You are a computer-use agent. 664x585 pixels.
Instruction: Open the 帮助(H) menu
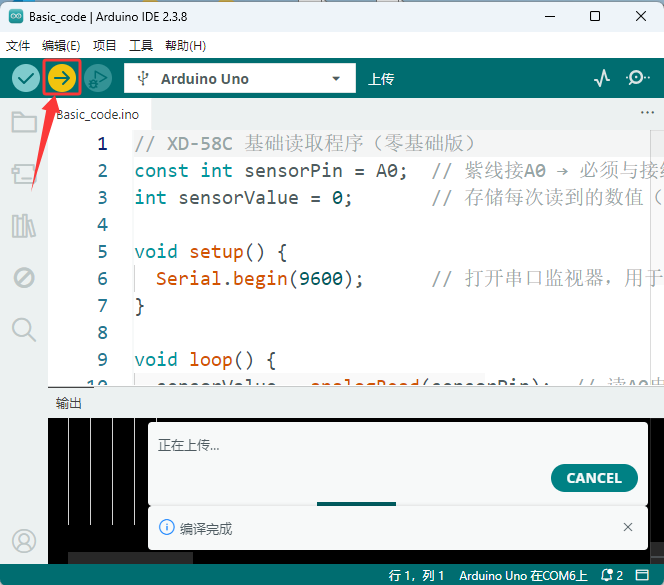[x=185, y=46]
